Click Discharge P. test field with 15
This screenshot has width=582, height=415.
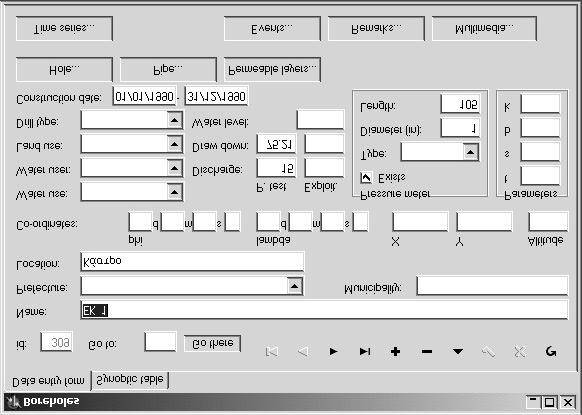tap(277, 168)
